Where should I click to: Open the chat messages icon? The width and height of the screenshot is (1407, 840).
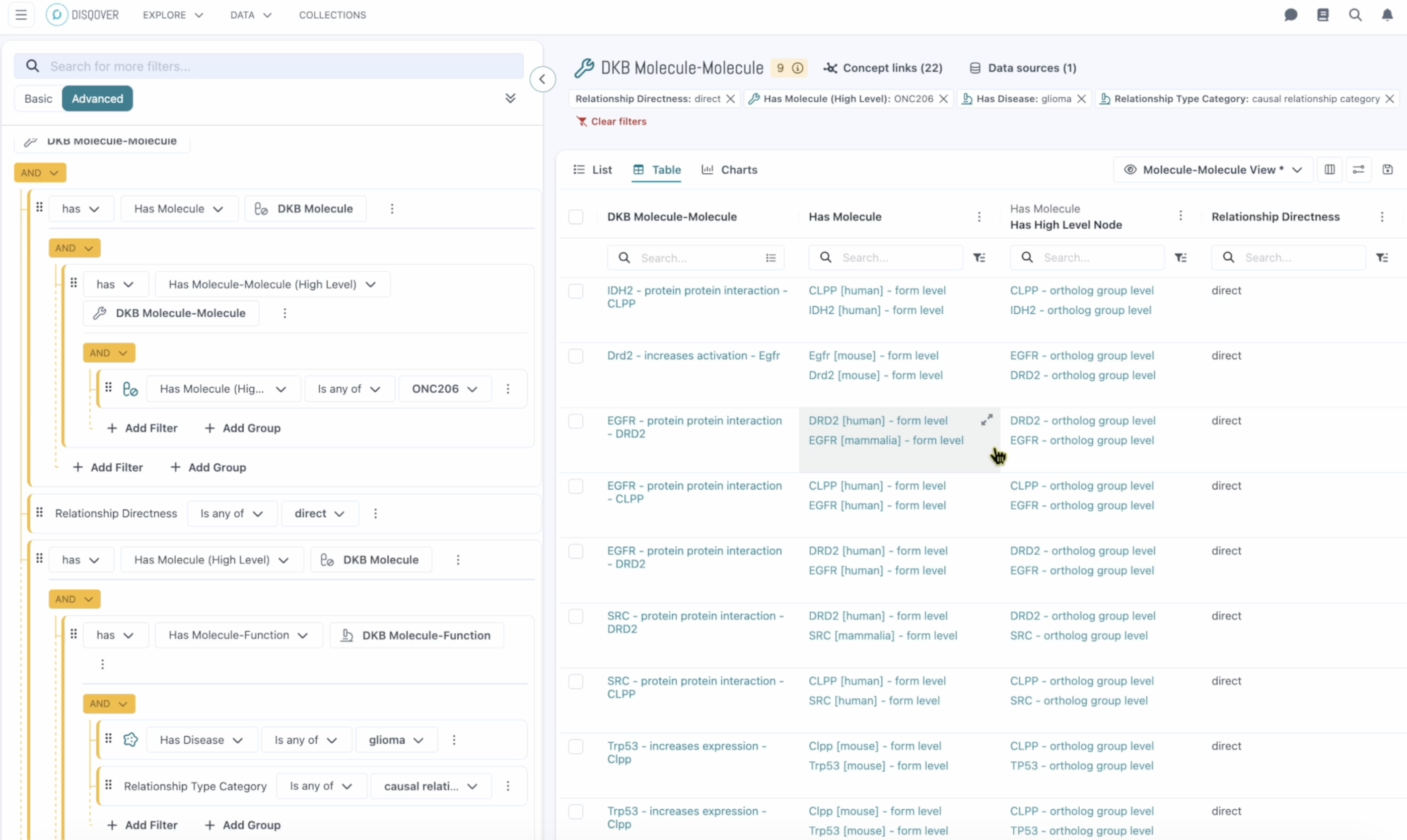1291,15
